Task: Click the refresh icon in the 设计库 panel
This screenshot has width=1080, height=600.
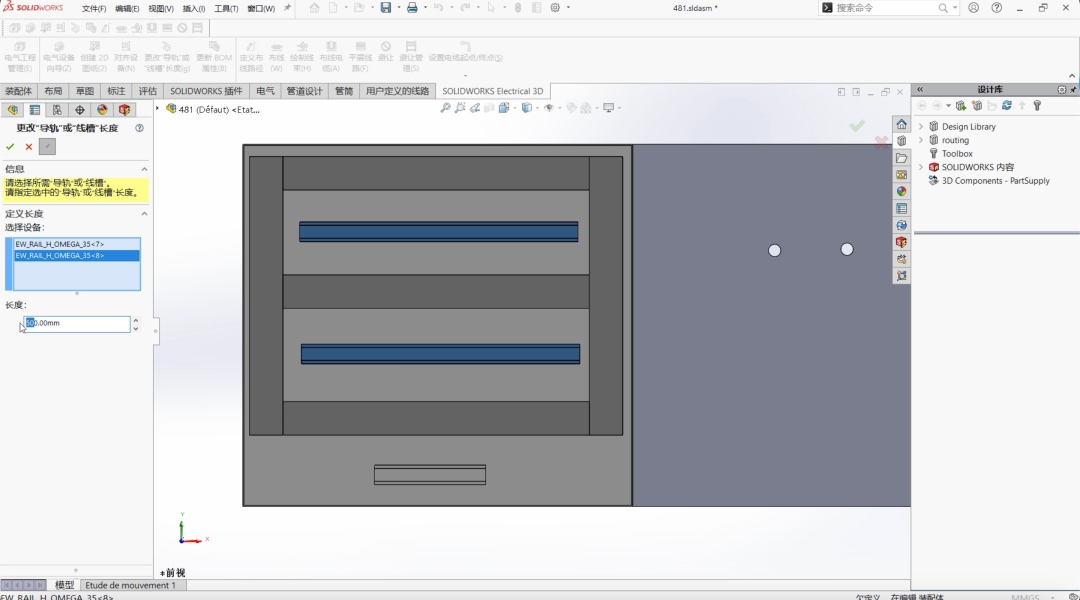Action: coord(1006,105)
